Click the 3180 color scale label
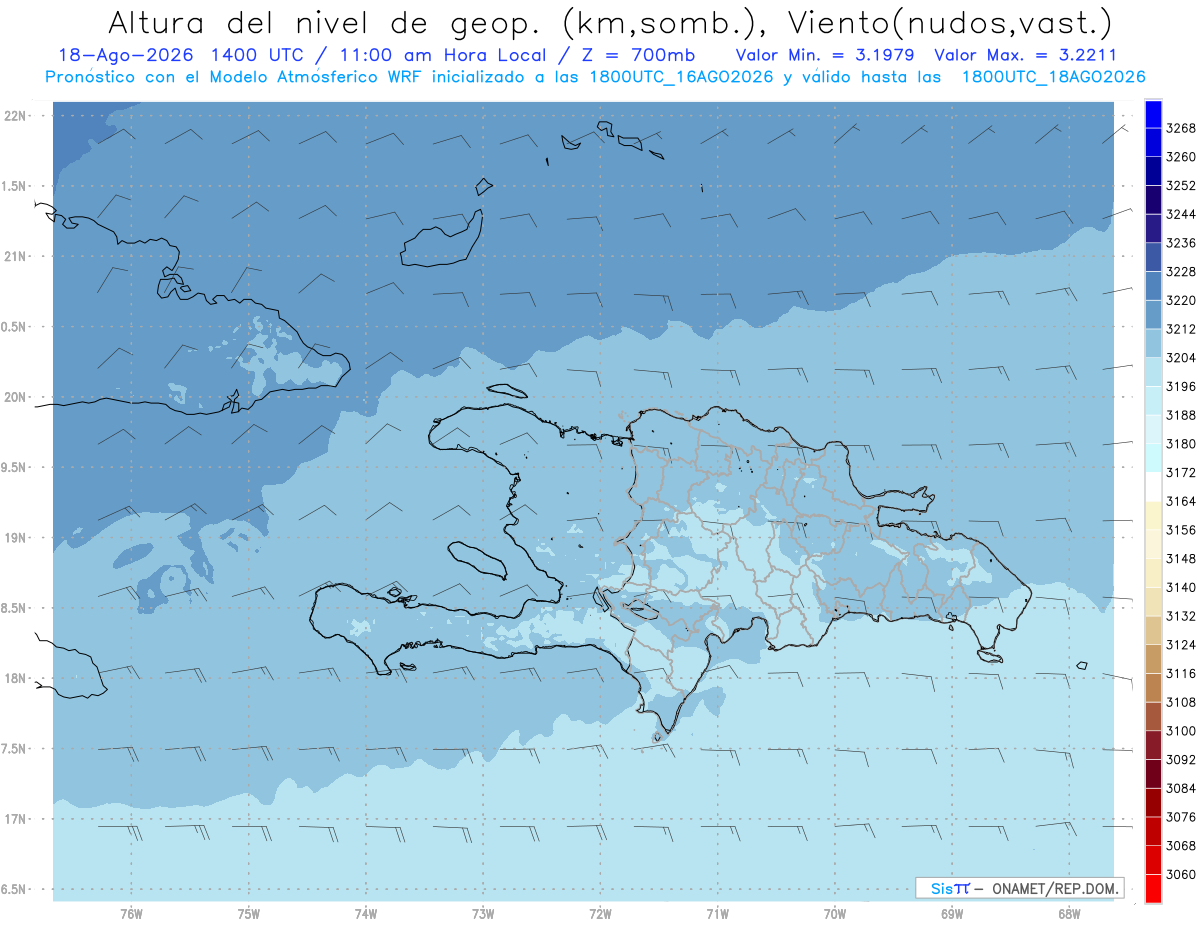1200x927 pixels. [1181, 444]
